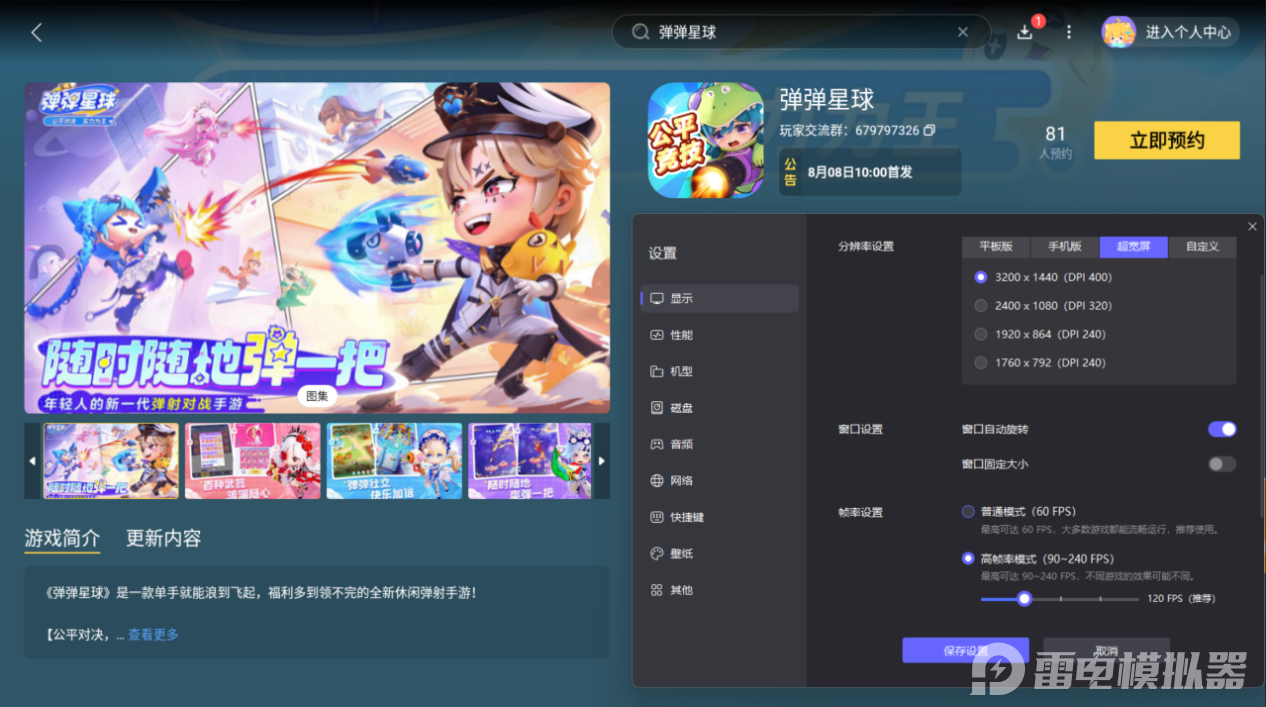Adjust the 120 FPS frame rate slider
Screen dimensions: 1266x707
(1023, 598)
